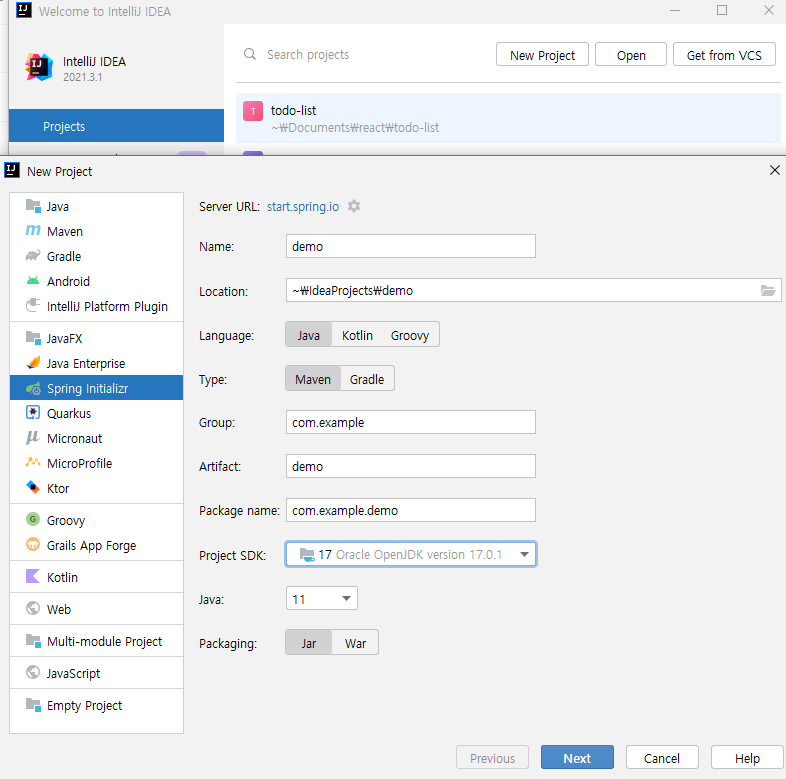Set packaging to War
This screenshot has width=786, height=779.
point(355,643)
